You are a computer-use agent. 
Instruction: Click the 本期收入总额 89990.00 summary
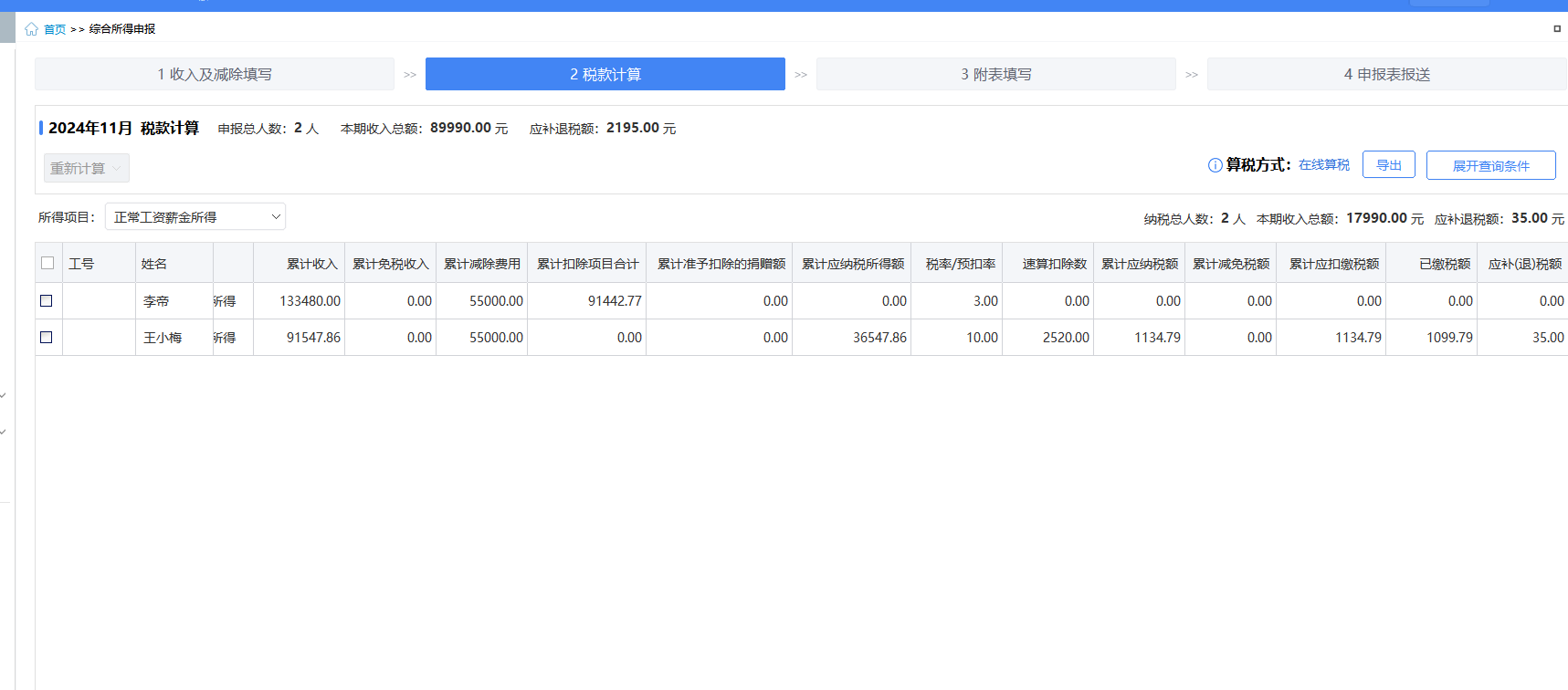point(424,129)
